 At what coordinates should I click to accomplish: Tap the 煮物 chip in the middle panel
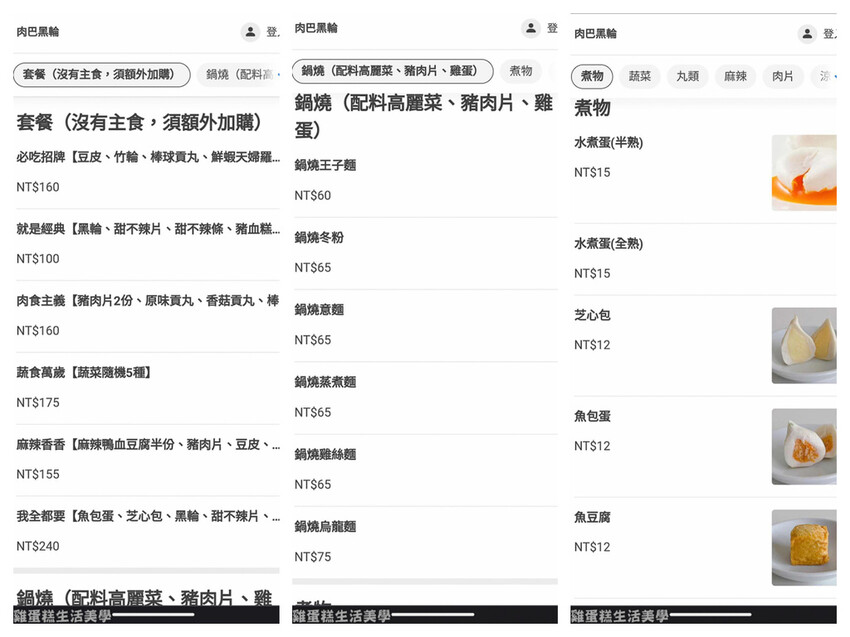tap(521, 71)
